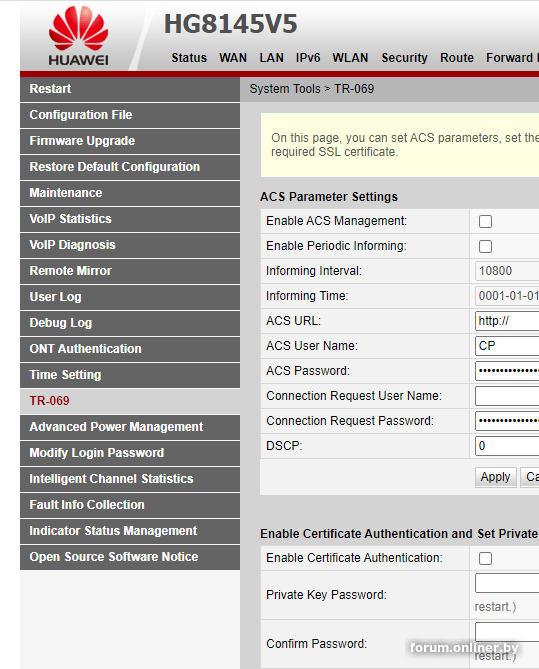Screen dimensions: 539x669
Task: Click the Confirm Password field
Action: [x=507, y=632]
